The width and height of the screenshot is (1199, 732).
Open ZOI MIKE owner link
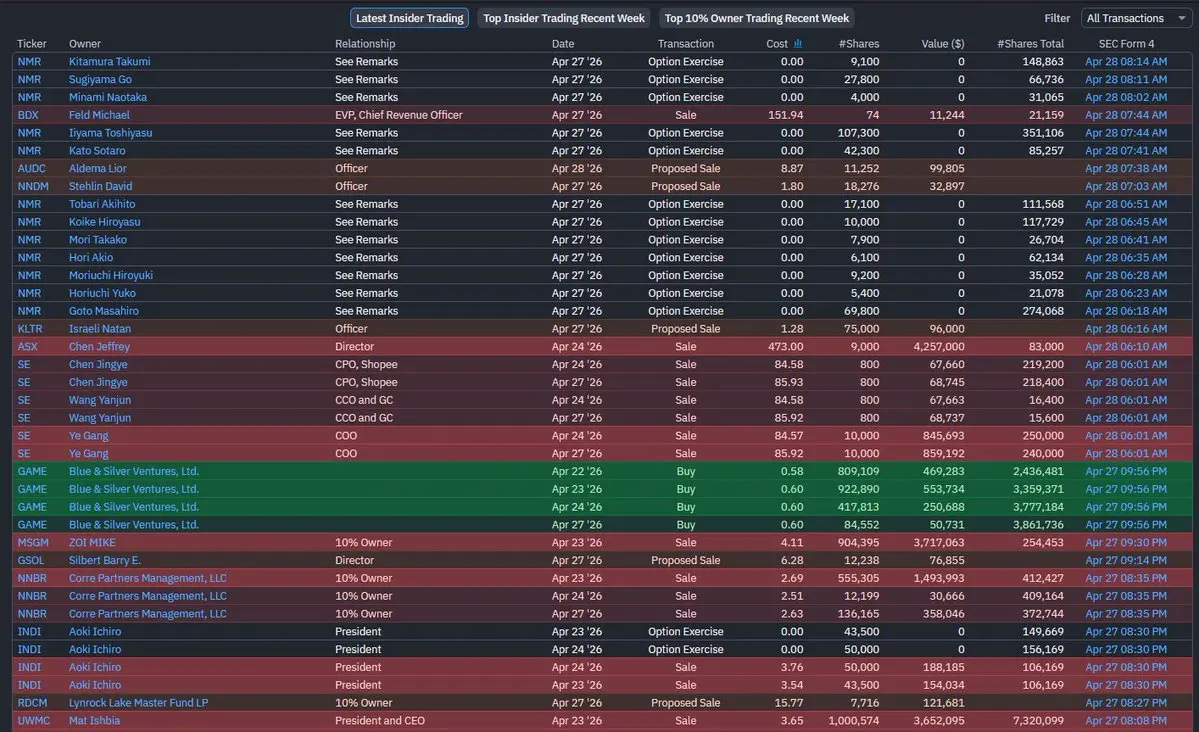(x=93, y=543)
